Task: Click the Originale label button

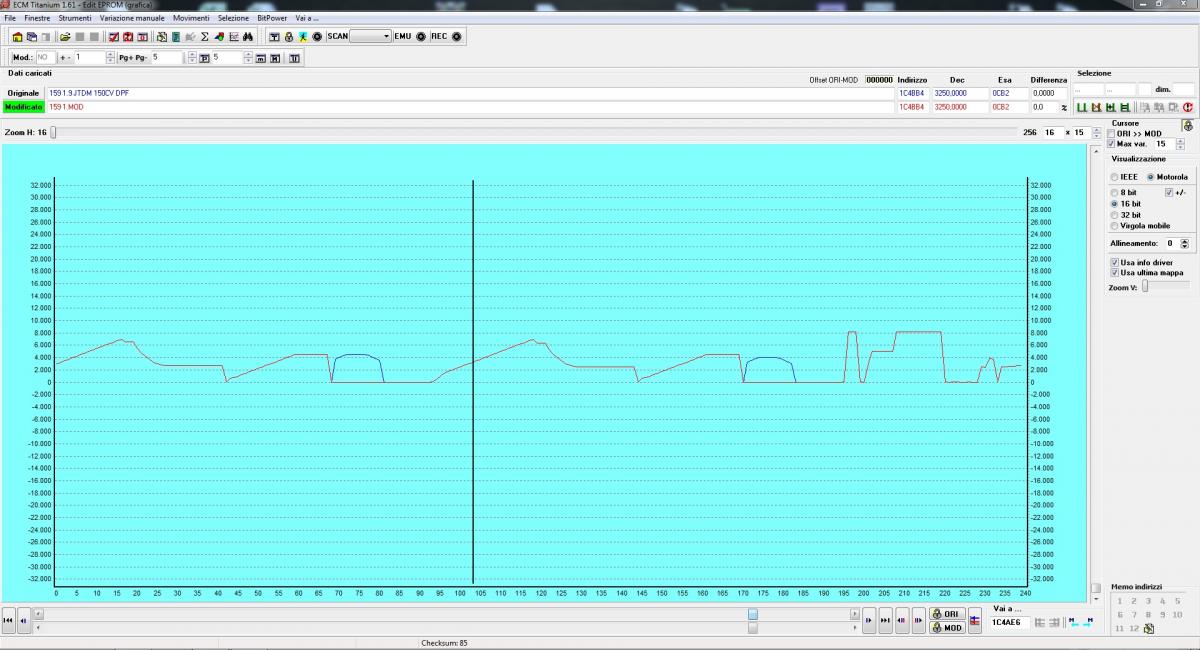Action: click(23, 93)
